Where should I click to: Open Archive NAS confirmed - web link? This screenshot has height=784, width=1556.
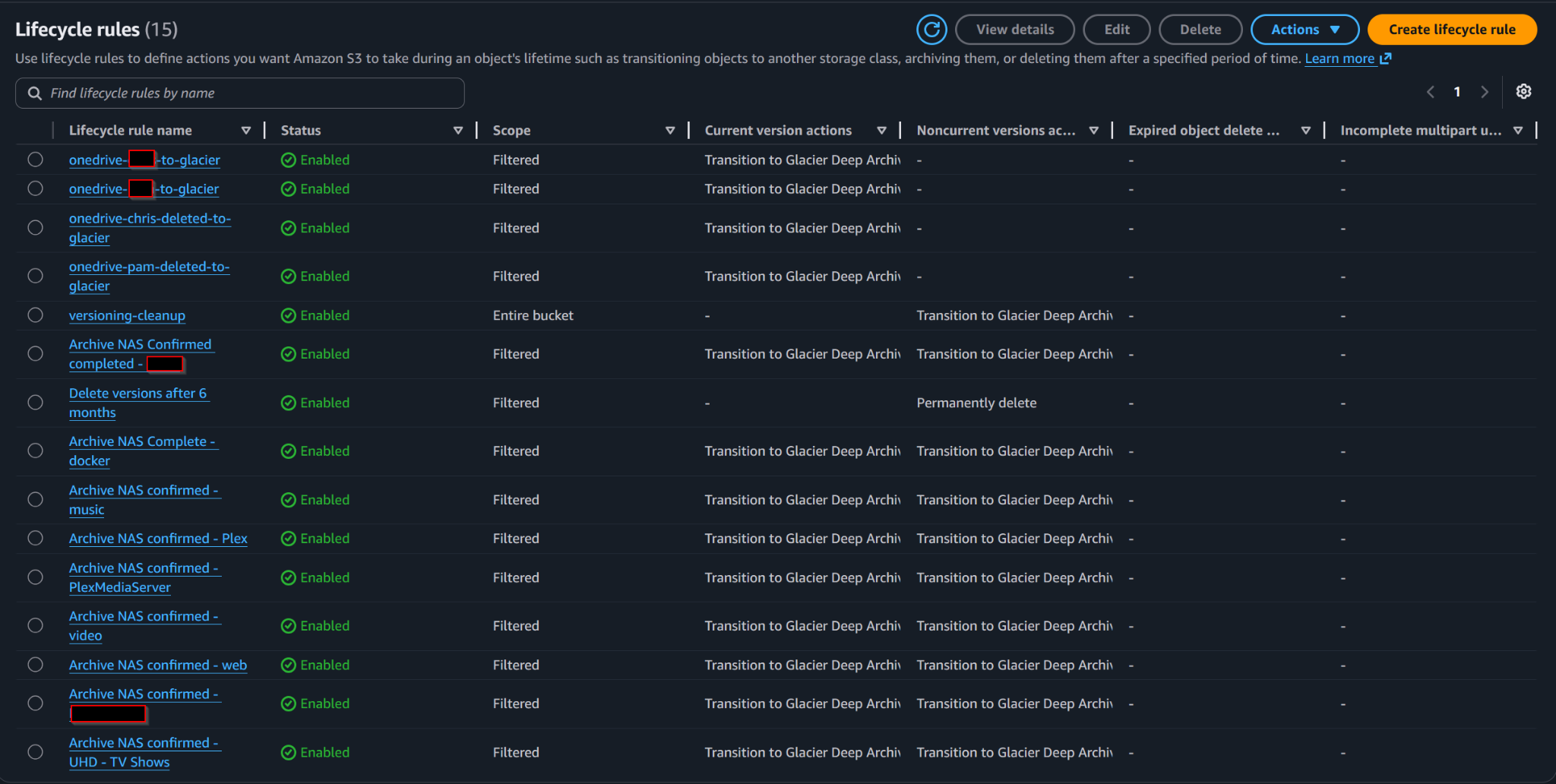tap(158, 665)
